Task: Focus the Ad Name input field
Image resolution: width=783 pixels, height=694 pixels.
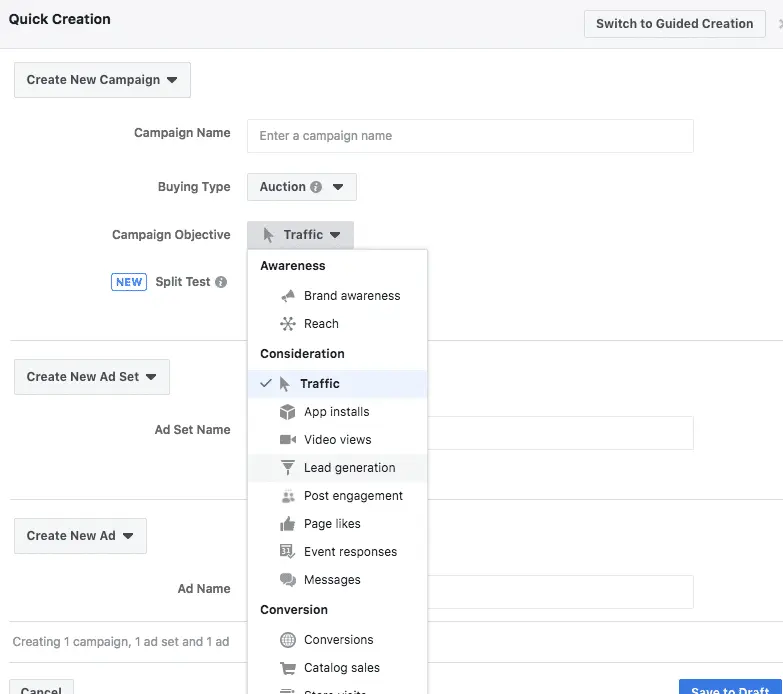Action: tap(560, 592)
